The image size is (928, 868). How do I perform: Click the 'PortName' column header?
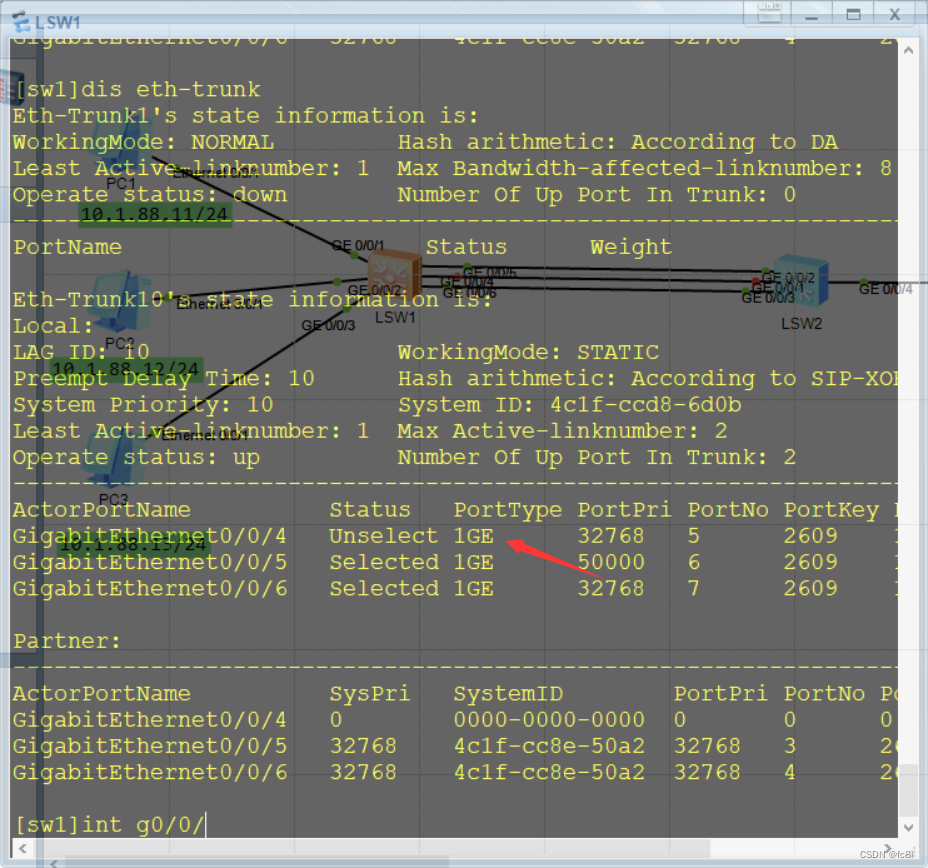pyautogui.click(x=67, y=247)
